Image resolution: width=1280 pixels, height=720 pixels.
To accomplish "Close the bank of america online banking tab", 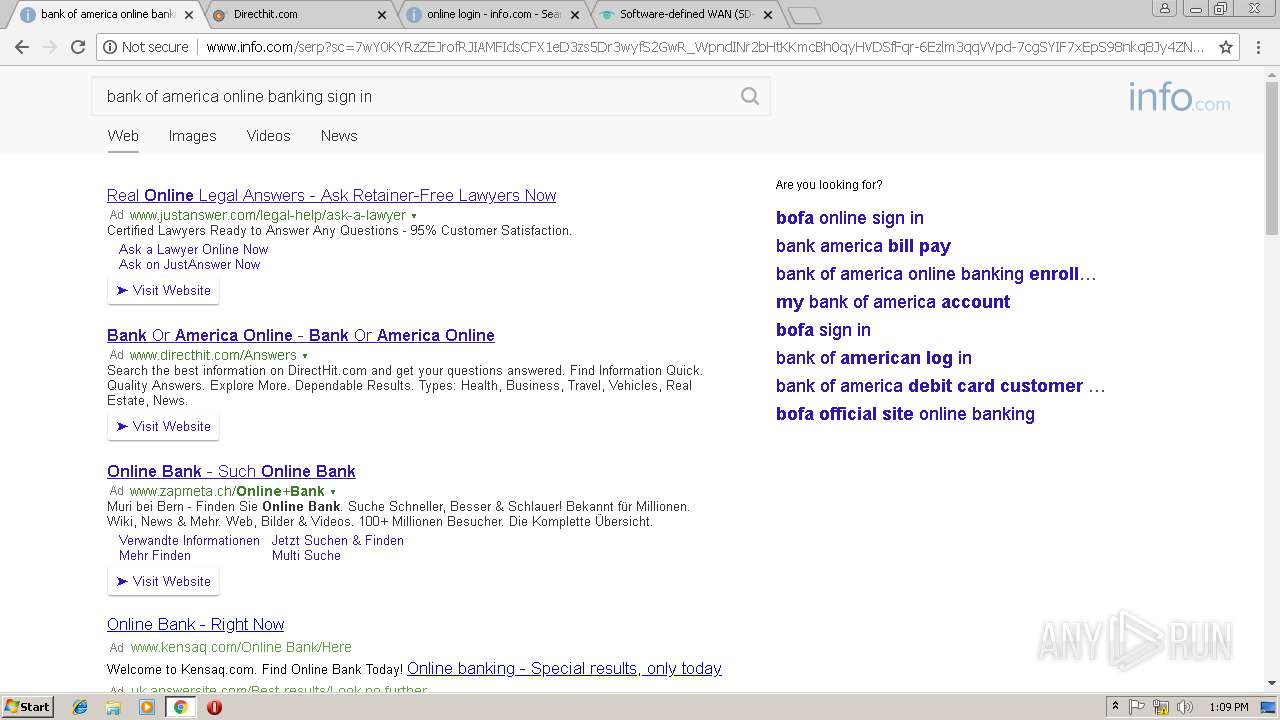I will click(x=189, y=15).
